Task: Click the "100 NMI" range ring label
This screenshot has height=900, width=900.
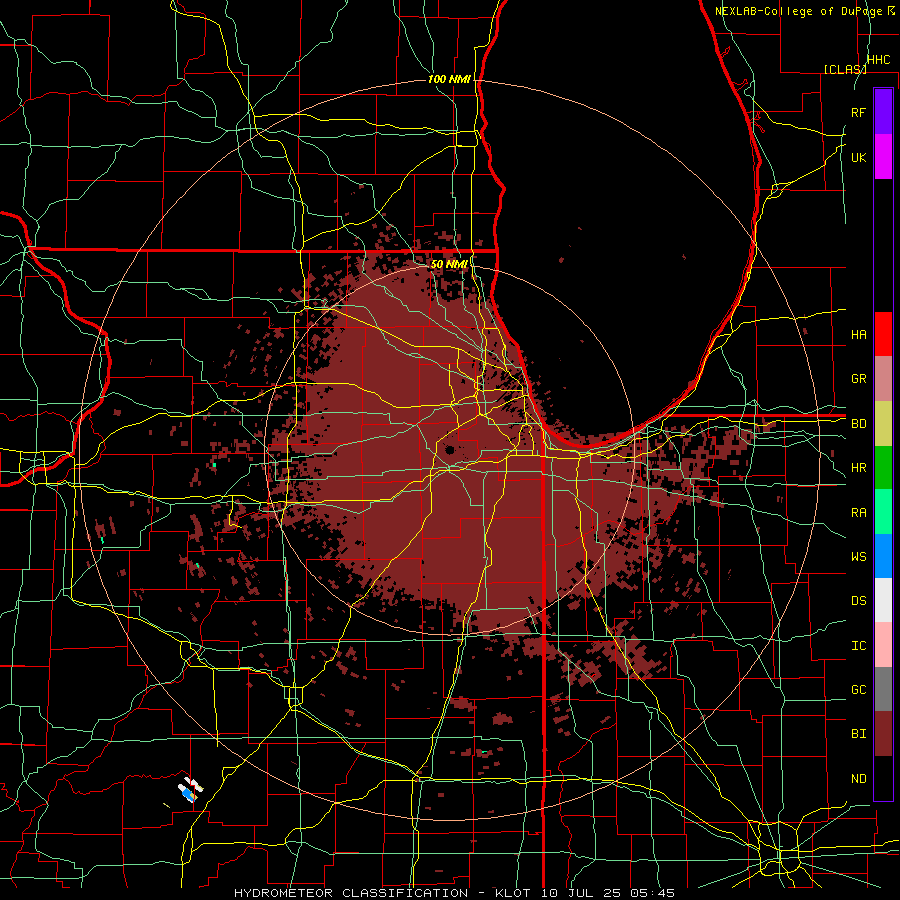Action: point(449,79)
